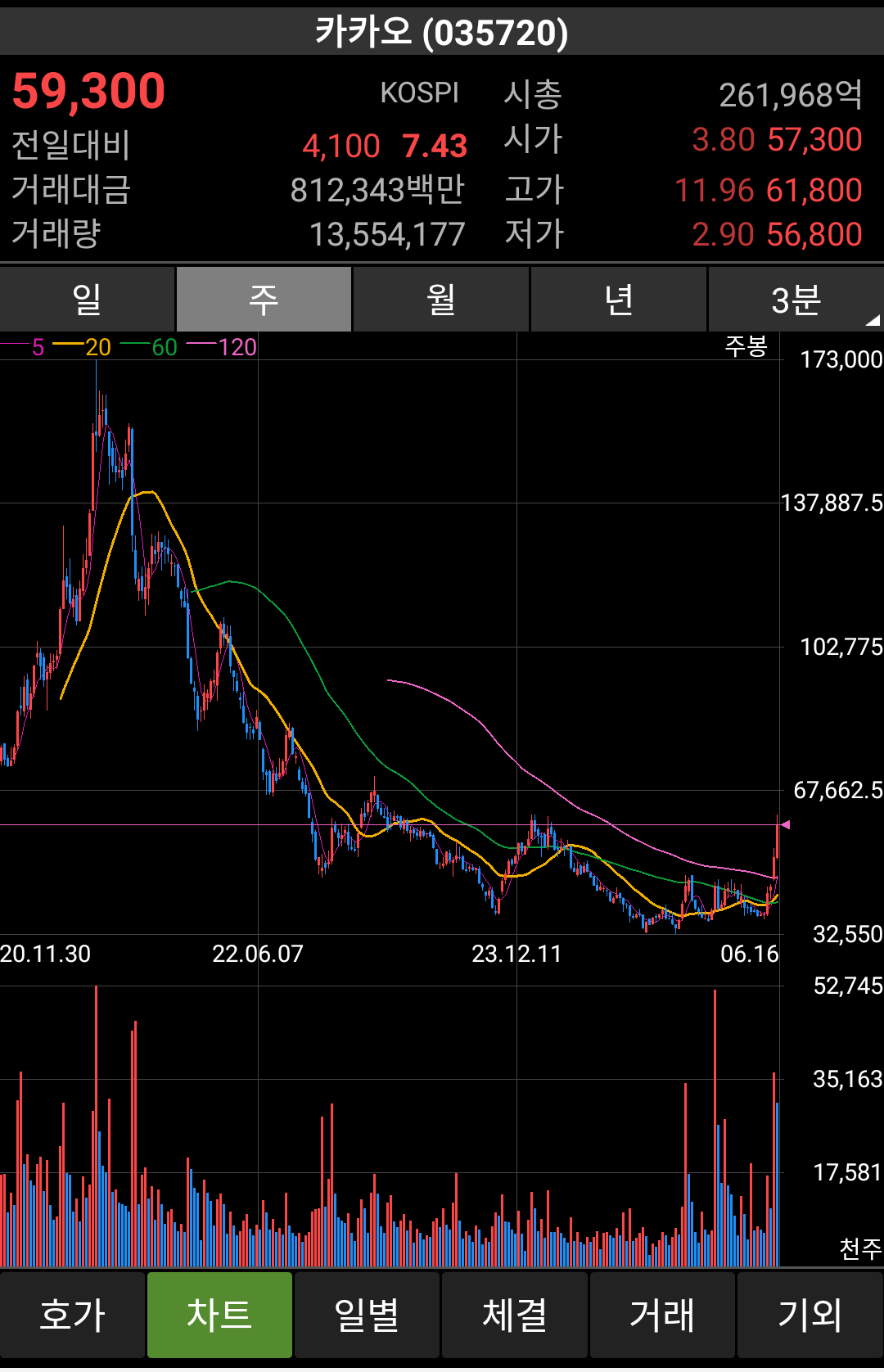Open the 거래 (trading) tab
The width and height of the screenshot is (884, 1372).
coord(662,1316)
